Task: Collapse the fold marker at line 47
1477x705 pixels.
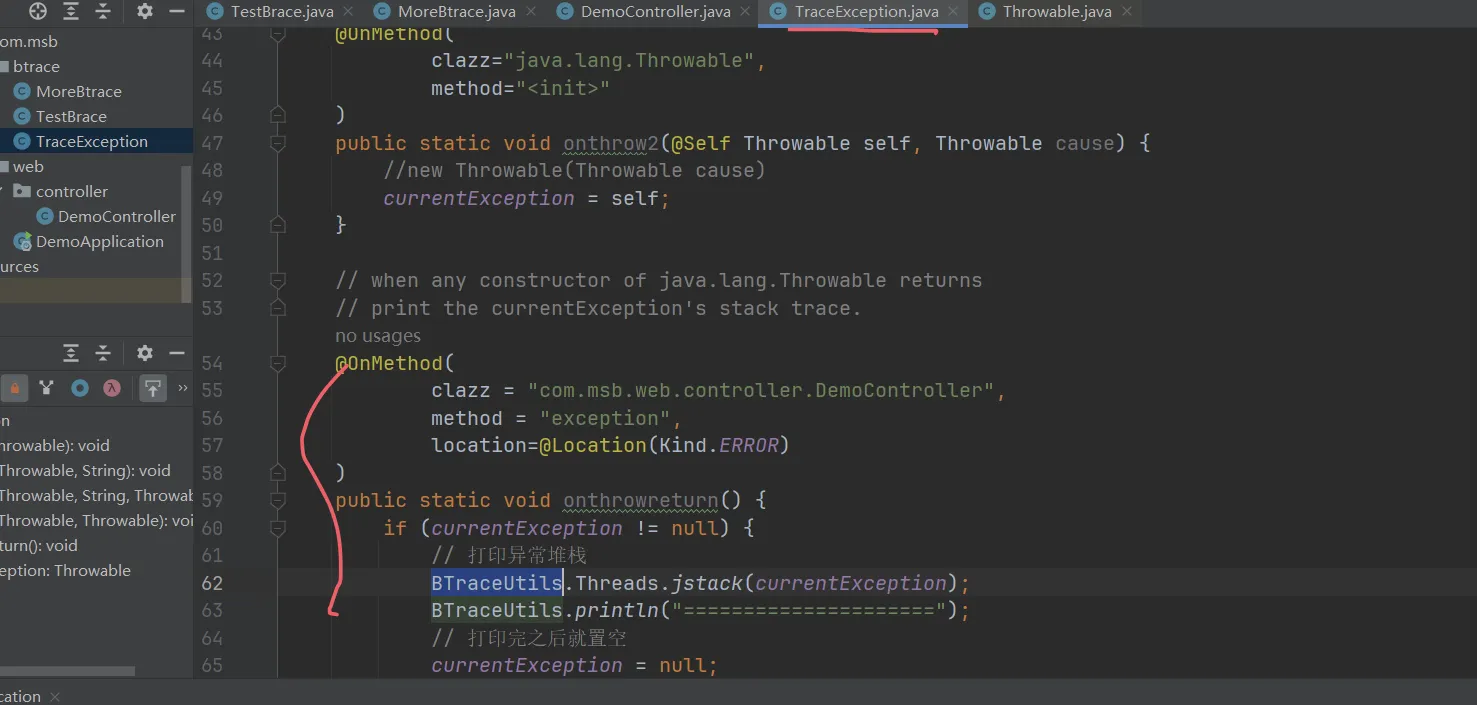Action: (x=278, y=143)
